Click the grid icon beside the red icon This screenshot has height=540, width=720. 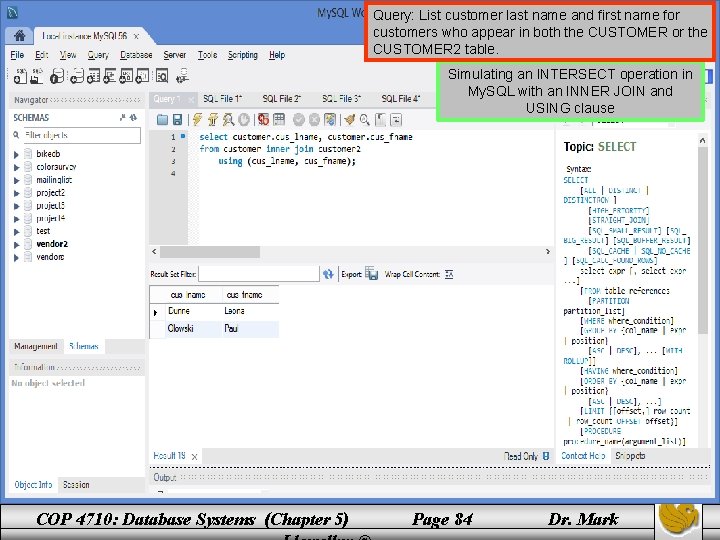pyautogui.click(x=279, y=120)
